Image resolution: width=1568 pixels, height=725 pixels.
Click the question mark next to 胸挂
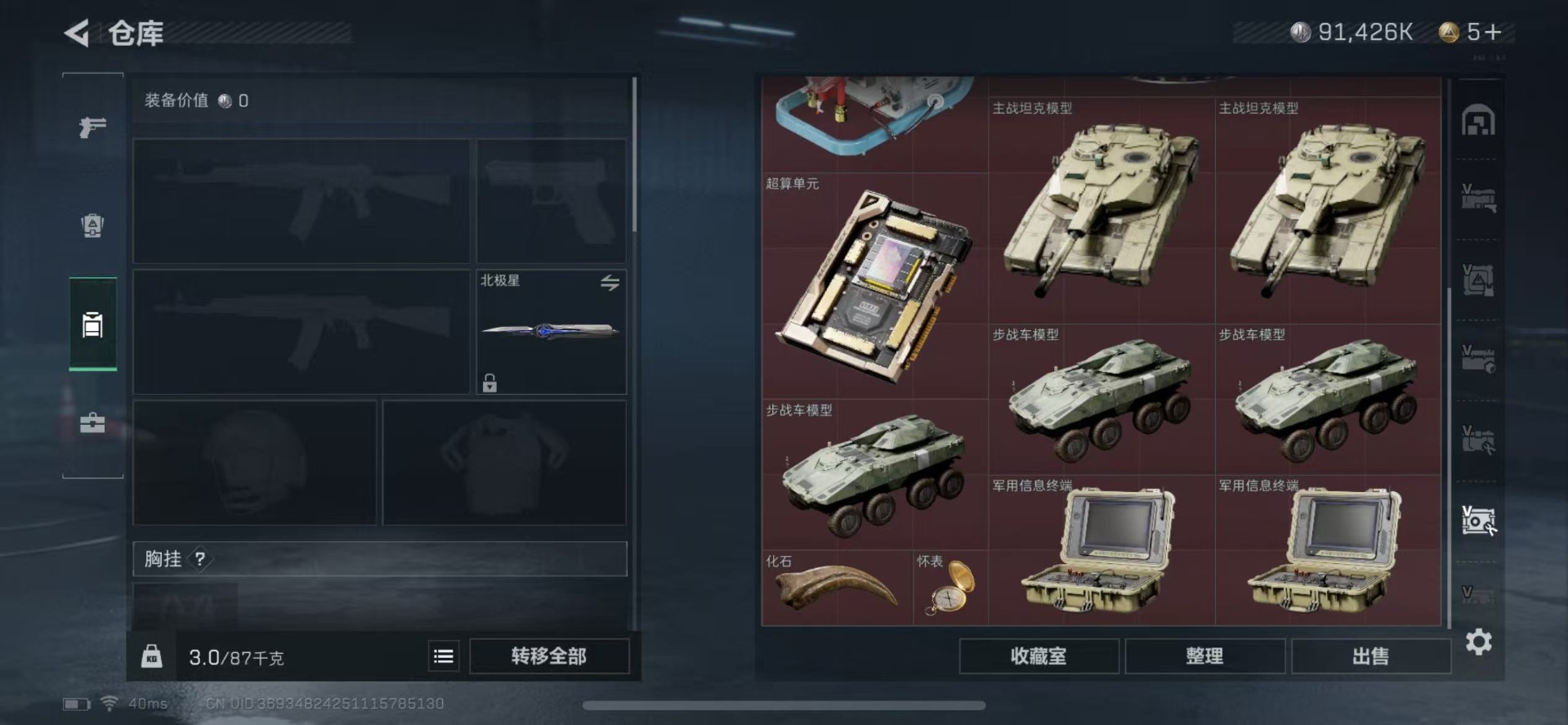pyautogui.click(x=200, y=559)
